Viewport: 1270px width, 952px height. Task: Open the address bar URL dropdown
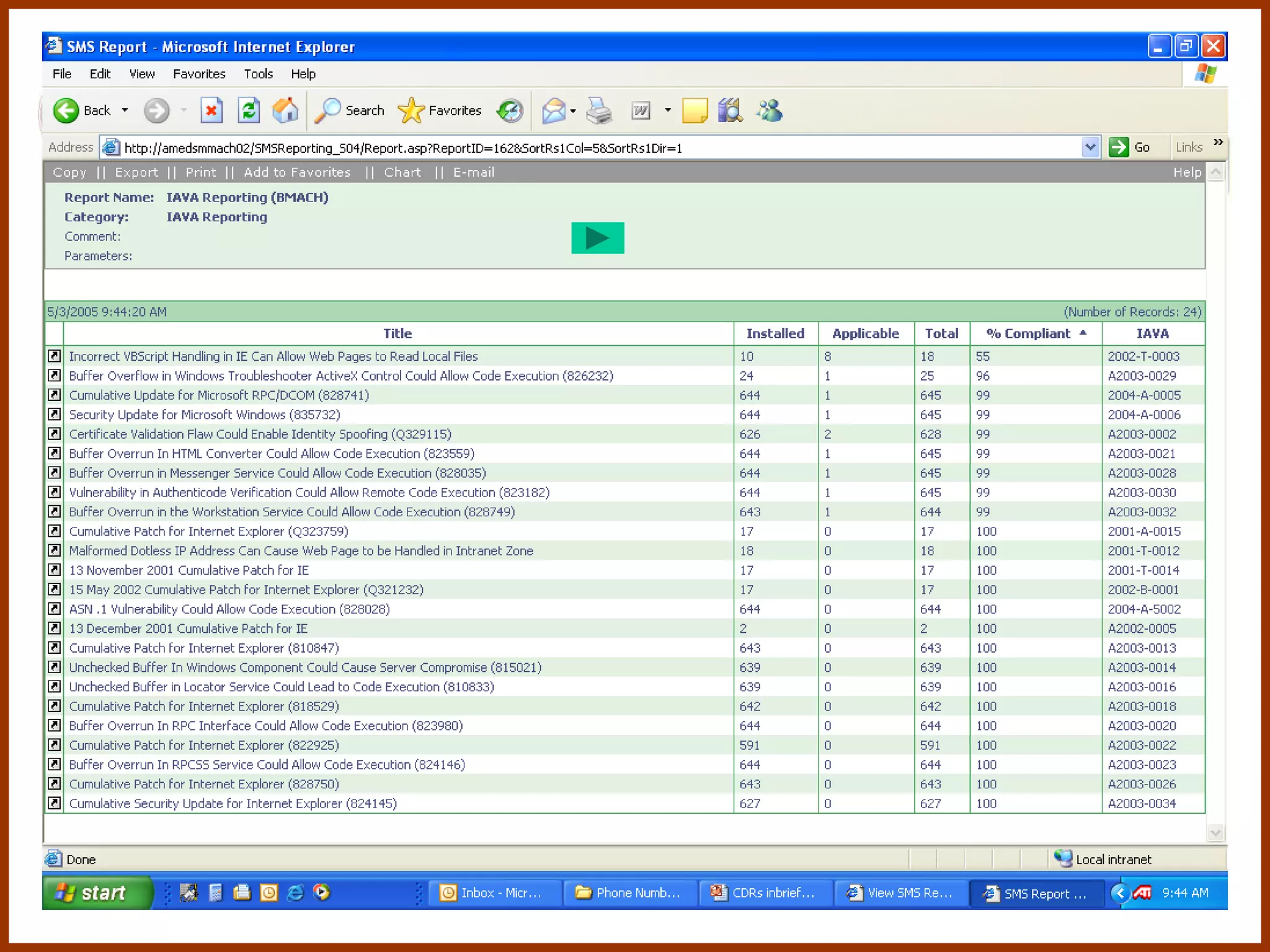point(1090,148)
